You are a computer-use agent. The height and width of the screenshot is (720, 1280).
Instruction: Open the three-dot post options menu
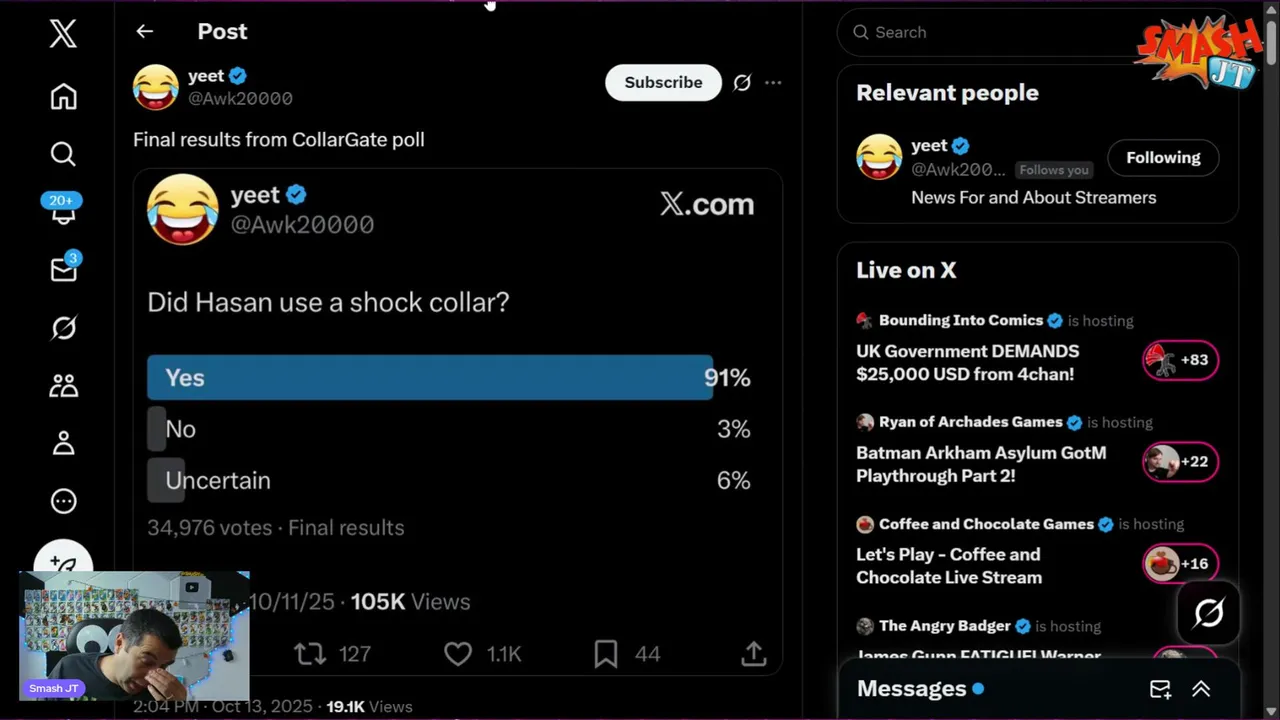coord(773,83)
